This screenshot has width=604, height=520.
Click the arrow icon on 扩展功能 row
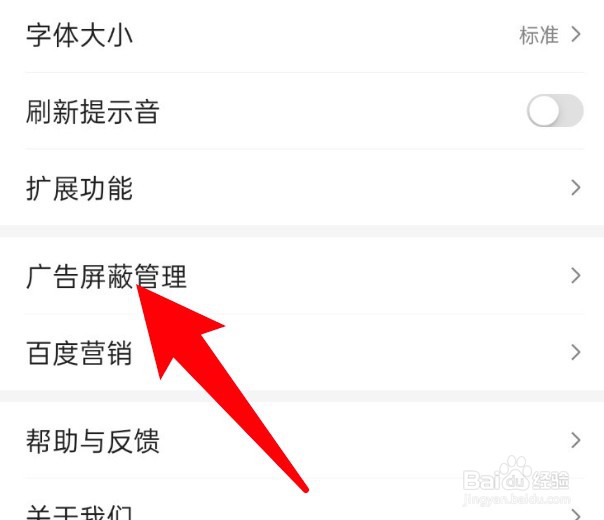(x=576, y=188)
